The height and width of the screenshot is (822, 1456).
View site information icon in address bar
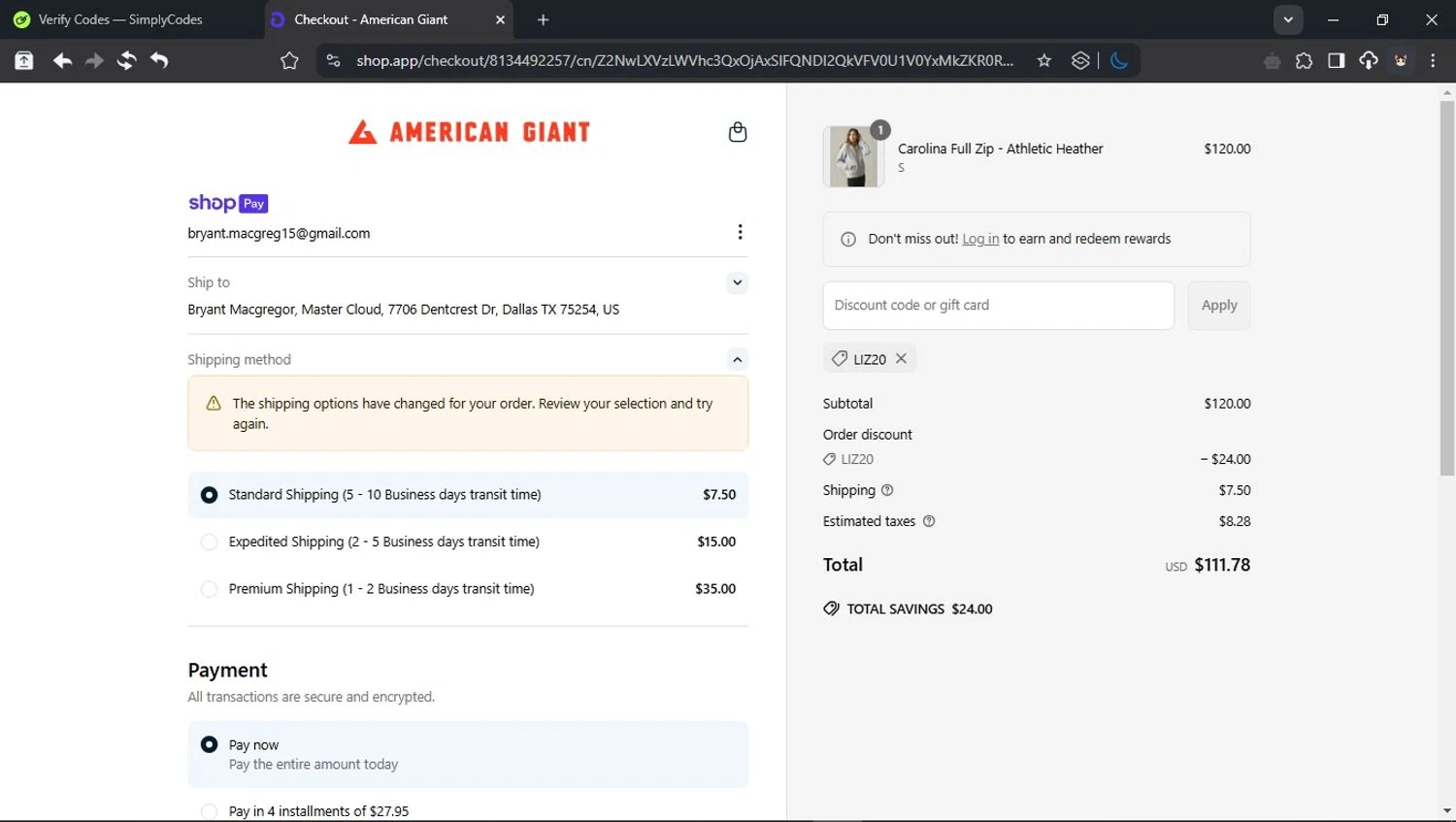(x=333, y=60)
